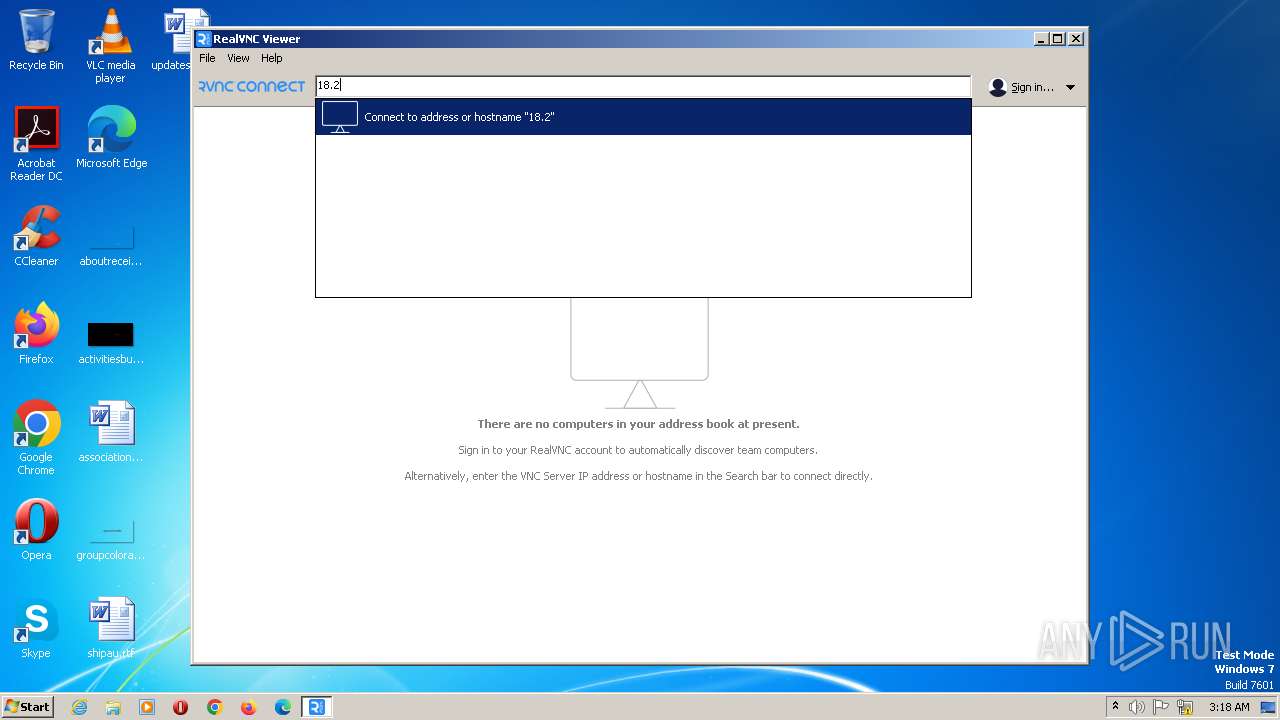Image resolution: width=1280 pixels, height=720 pixels.
Task: Select 'Connect to address or hostname "18.2"' suggestion
Action: [x=643, y=117]
